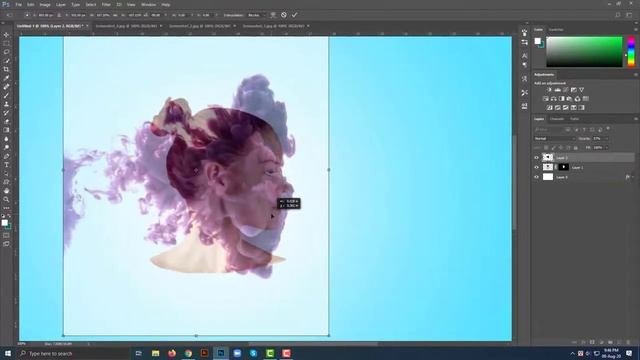Toggle reference point location in options bar
The width and height of the screenshot is (640, 360).
click(x=27, y=15)
